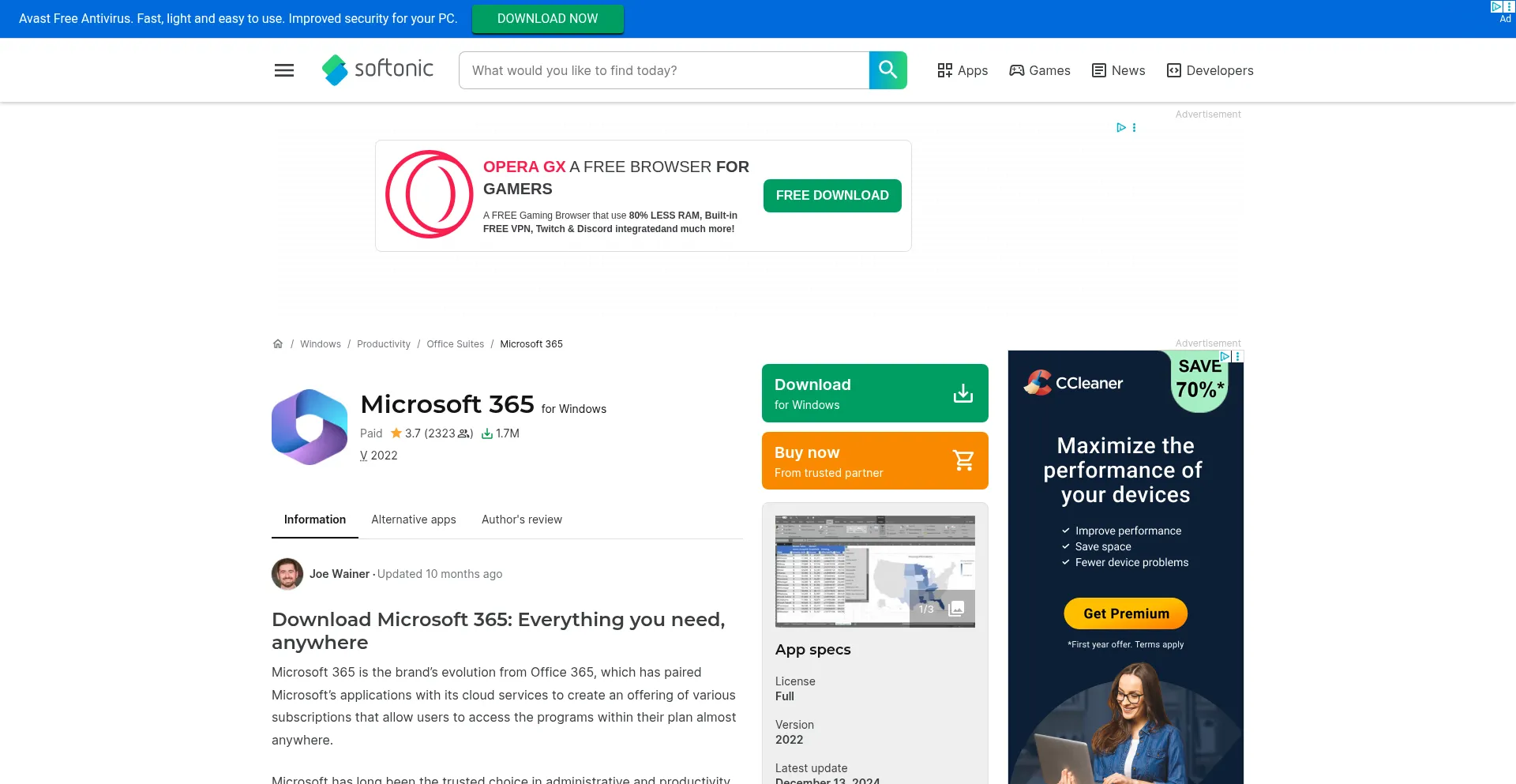Screen dimensions: 1516x784
Task: Open the Developers page link
Action: pos(1210,70)
